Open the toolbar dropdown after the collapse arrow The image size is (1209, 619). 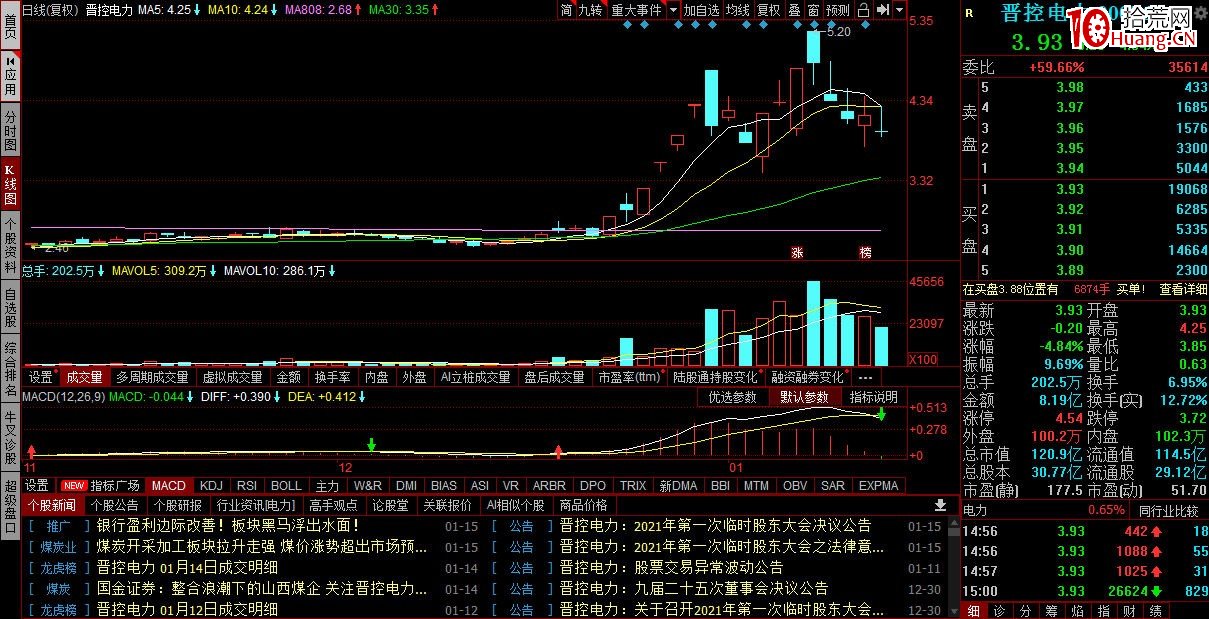900,10
